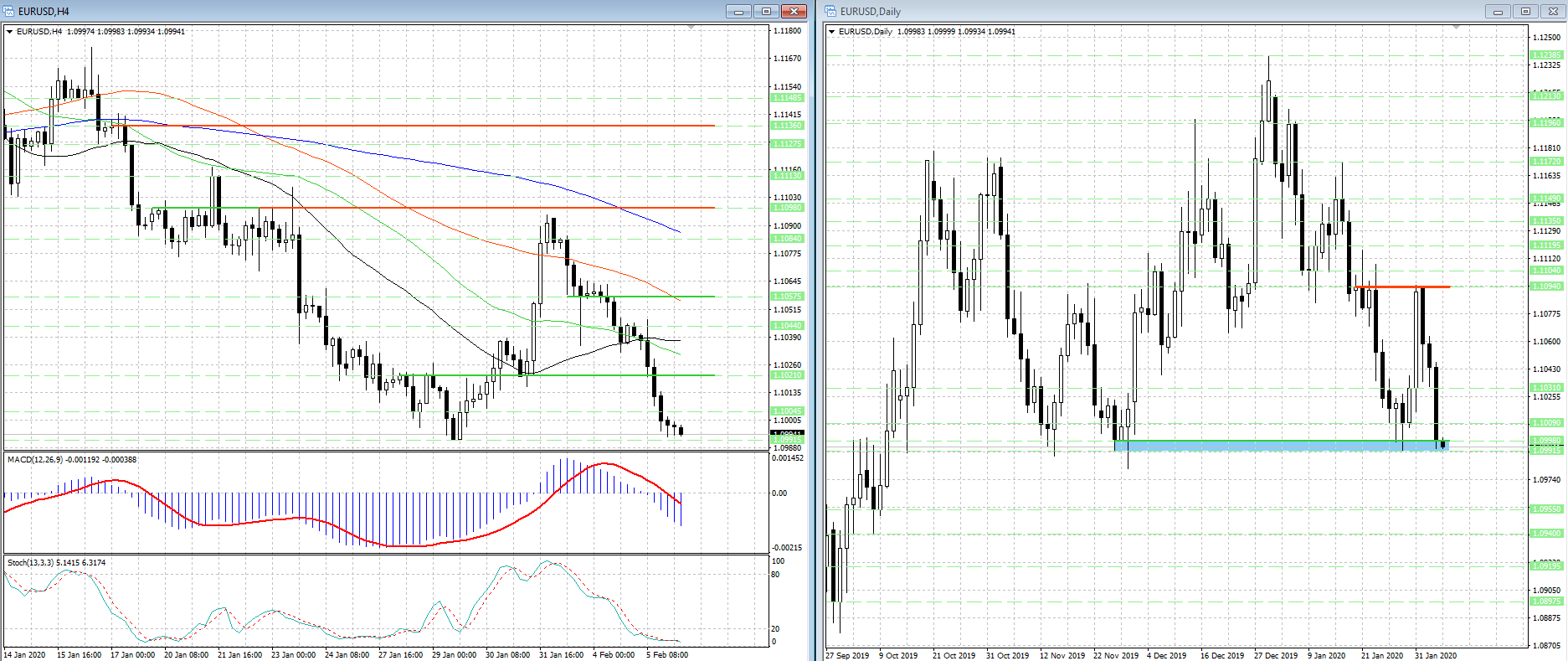1568x661 pixels.
Task: Open the dropdown arrow before the EURUSD,H4 chart label
Action: click(x=10, y=31)
